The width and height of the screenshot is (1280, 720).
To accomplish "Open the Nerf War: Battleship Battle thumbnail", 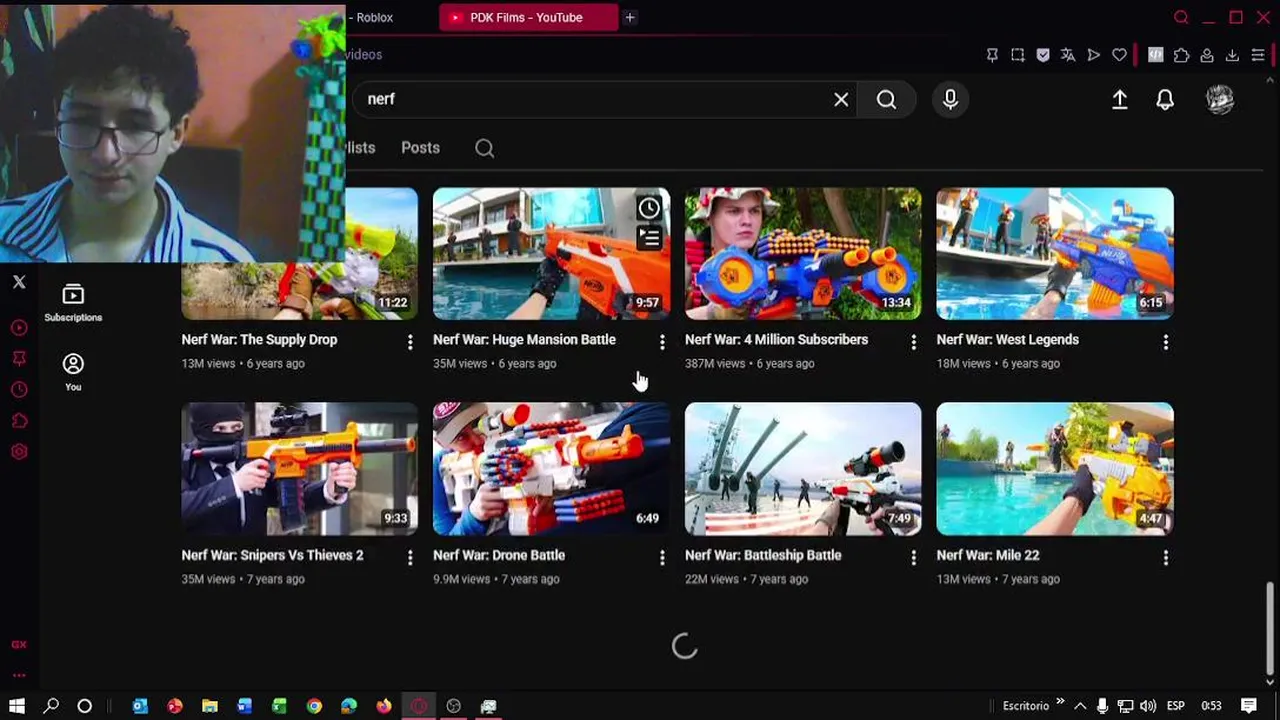I will point(803,469).
